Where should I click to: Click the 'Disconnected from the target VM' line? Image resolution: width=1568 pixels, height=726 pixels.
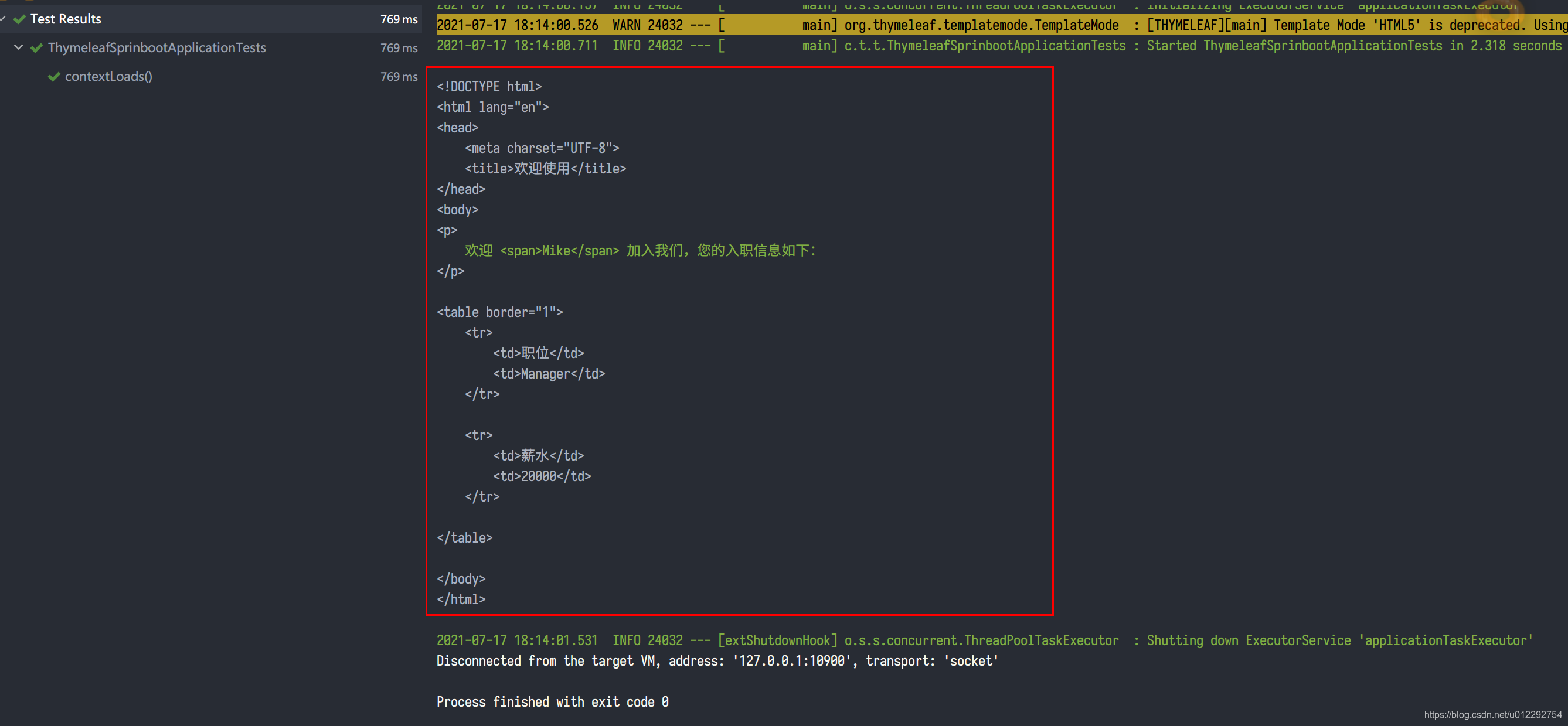coord(717,661)
